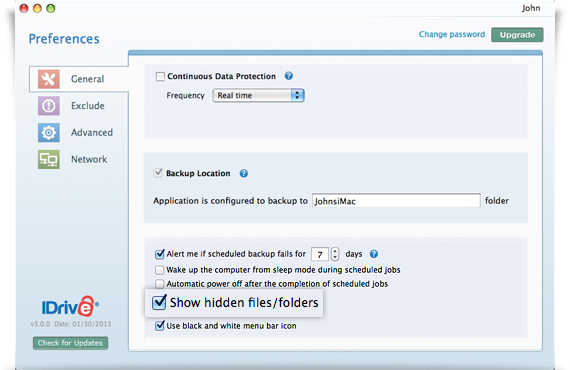Viewport: 570px width, 370px height.
Task: Open the Network computers icon
Action: tap(49, 159)
